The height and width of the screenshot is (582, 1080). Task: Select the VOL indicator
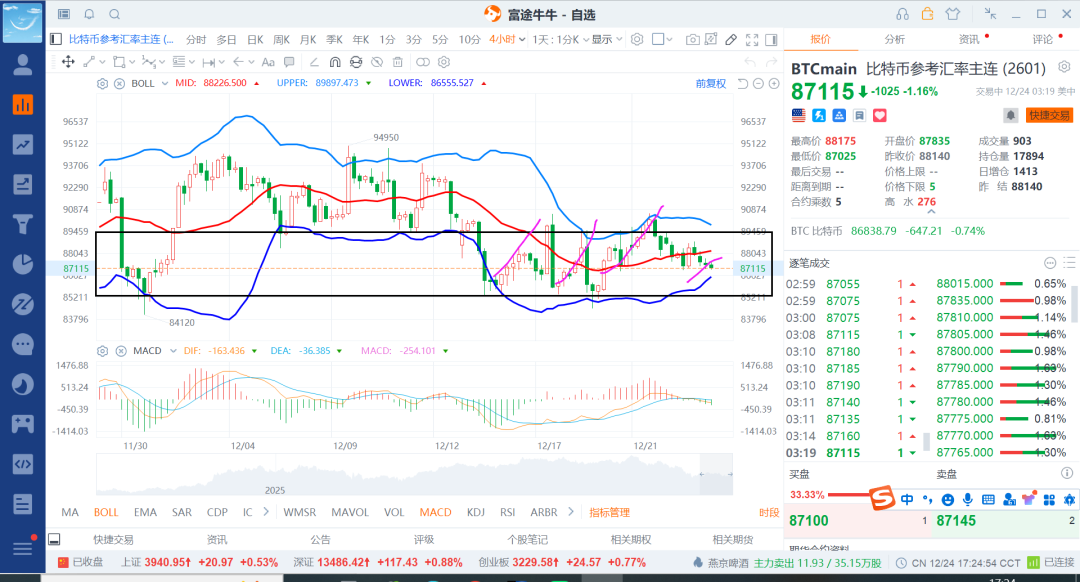coord(394,512)
